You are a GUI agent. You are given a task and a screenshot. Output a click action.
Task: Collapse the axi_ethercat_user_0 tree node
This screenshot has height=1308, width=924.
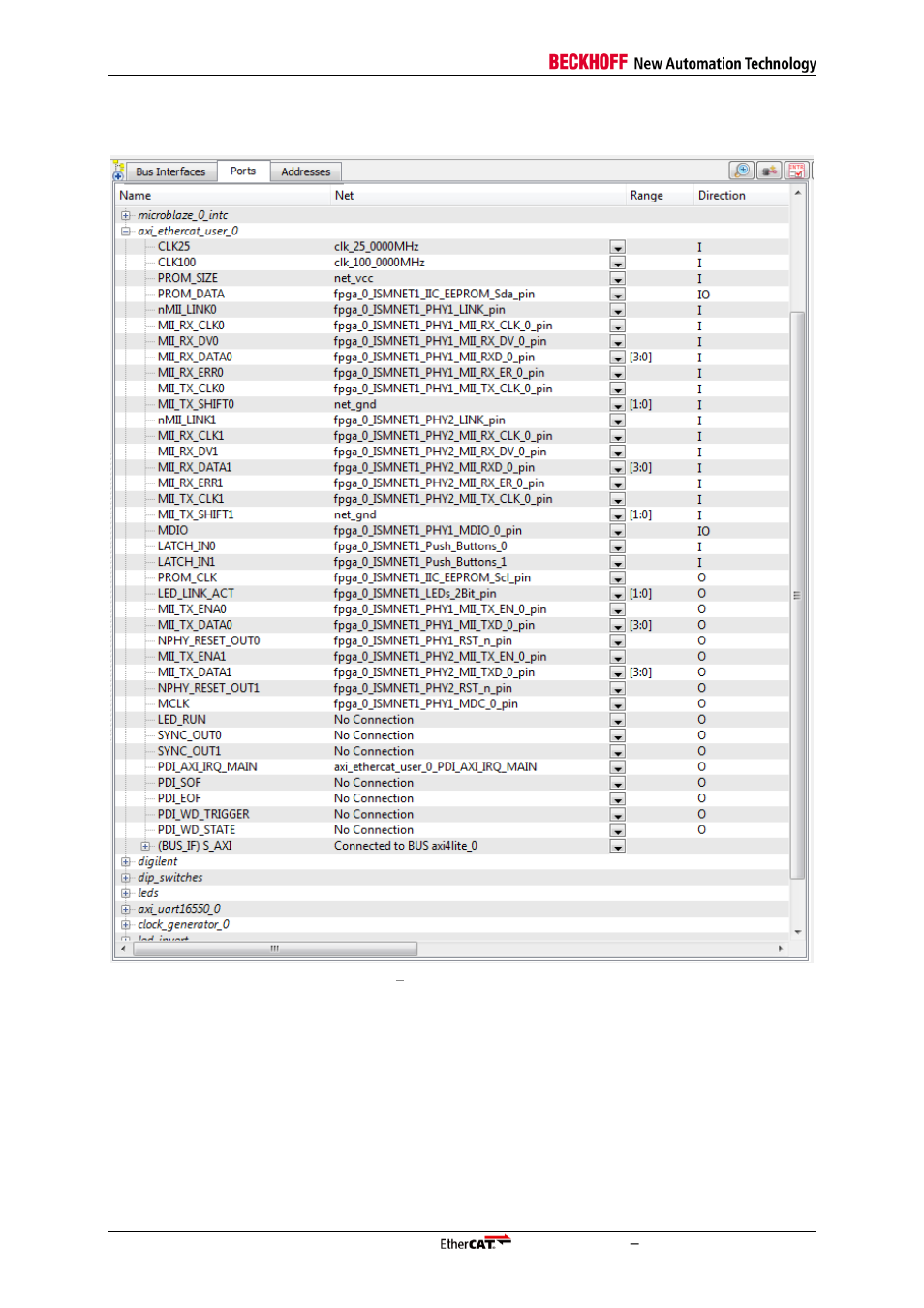[125, 231]
